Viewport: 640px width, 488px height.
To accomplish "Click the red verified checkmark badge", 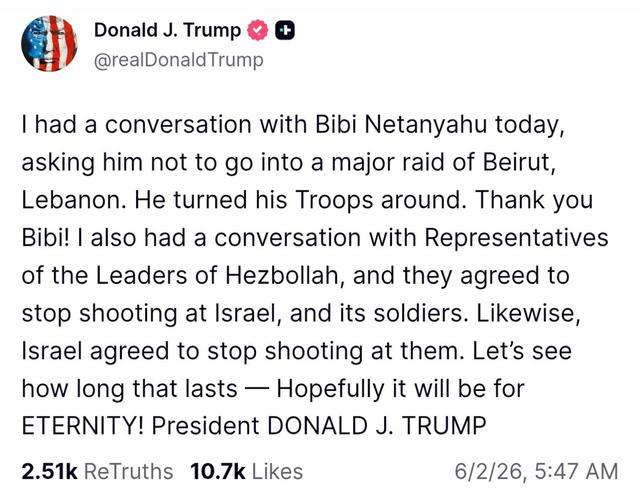I will tap(257, 31).
